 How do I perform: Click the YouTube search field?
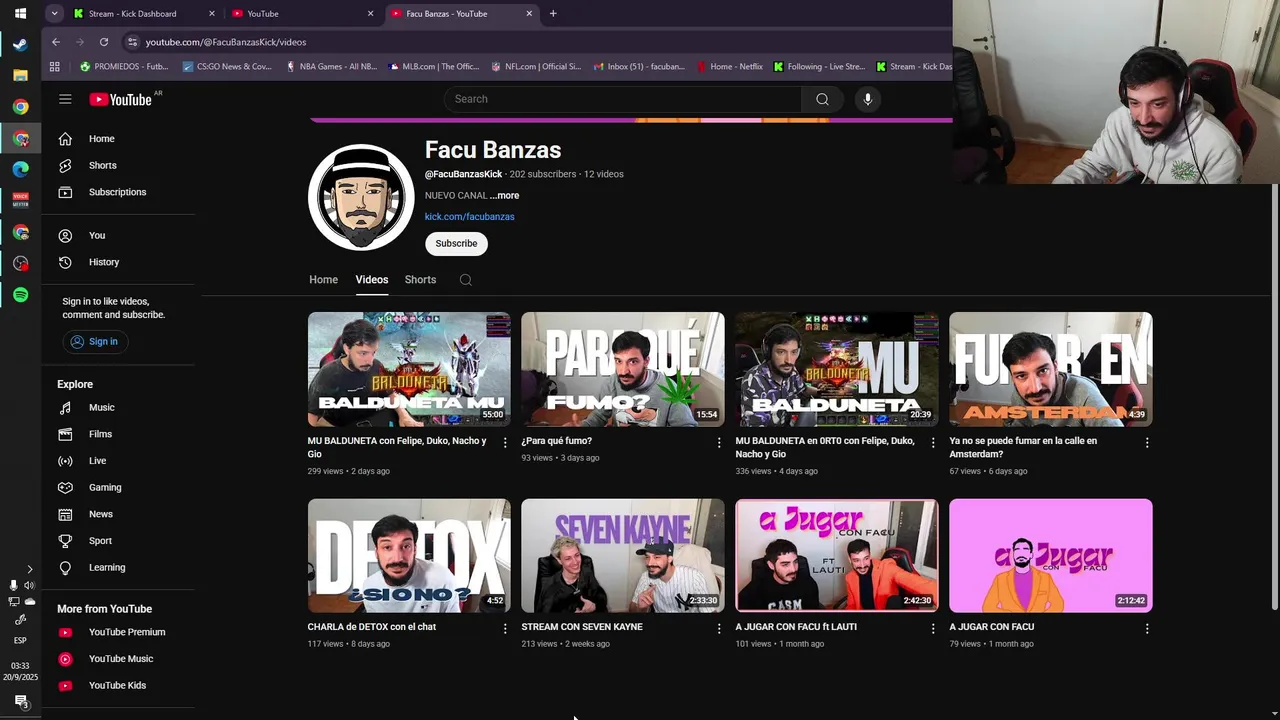623,99
